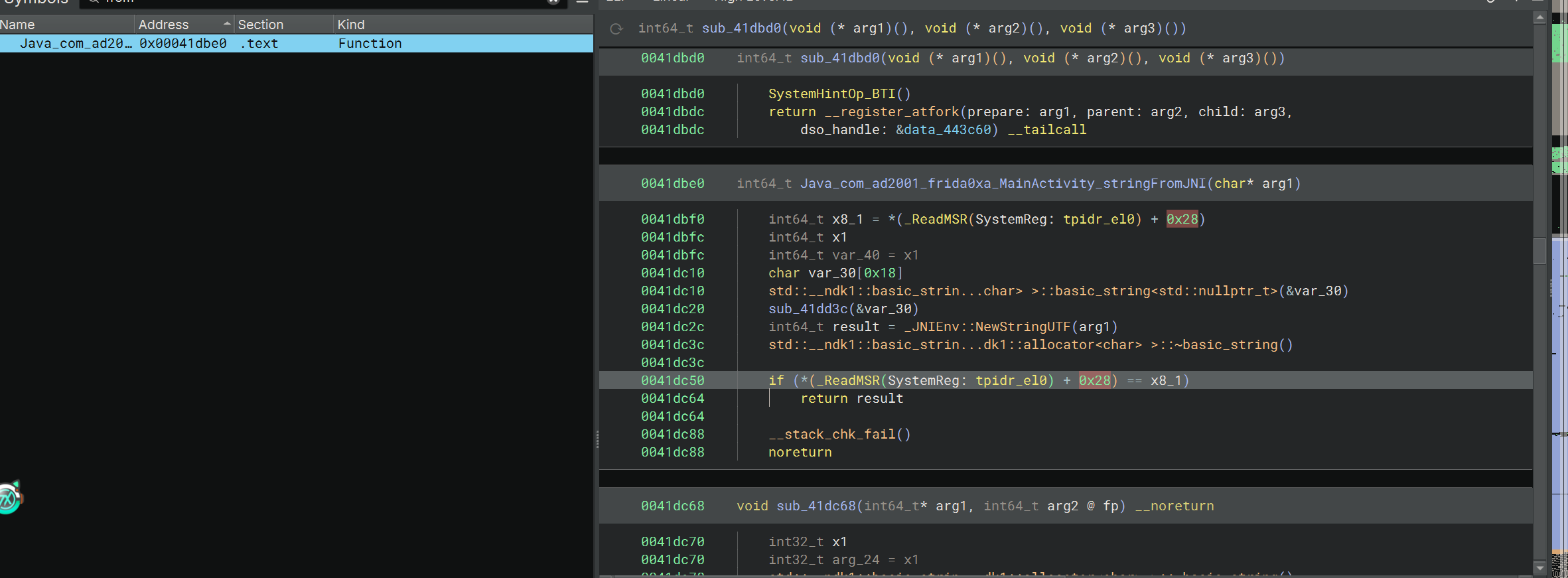Select the Java stringFromJNI function name
The image size is (1568, 578).
1003,184
